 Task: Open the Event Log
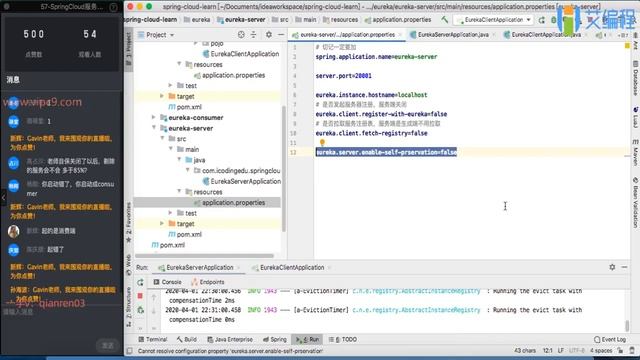click(x=610, y=339)
